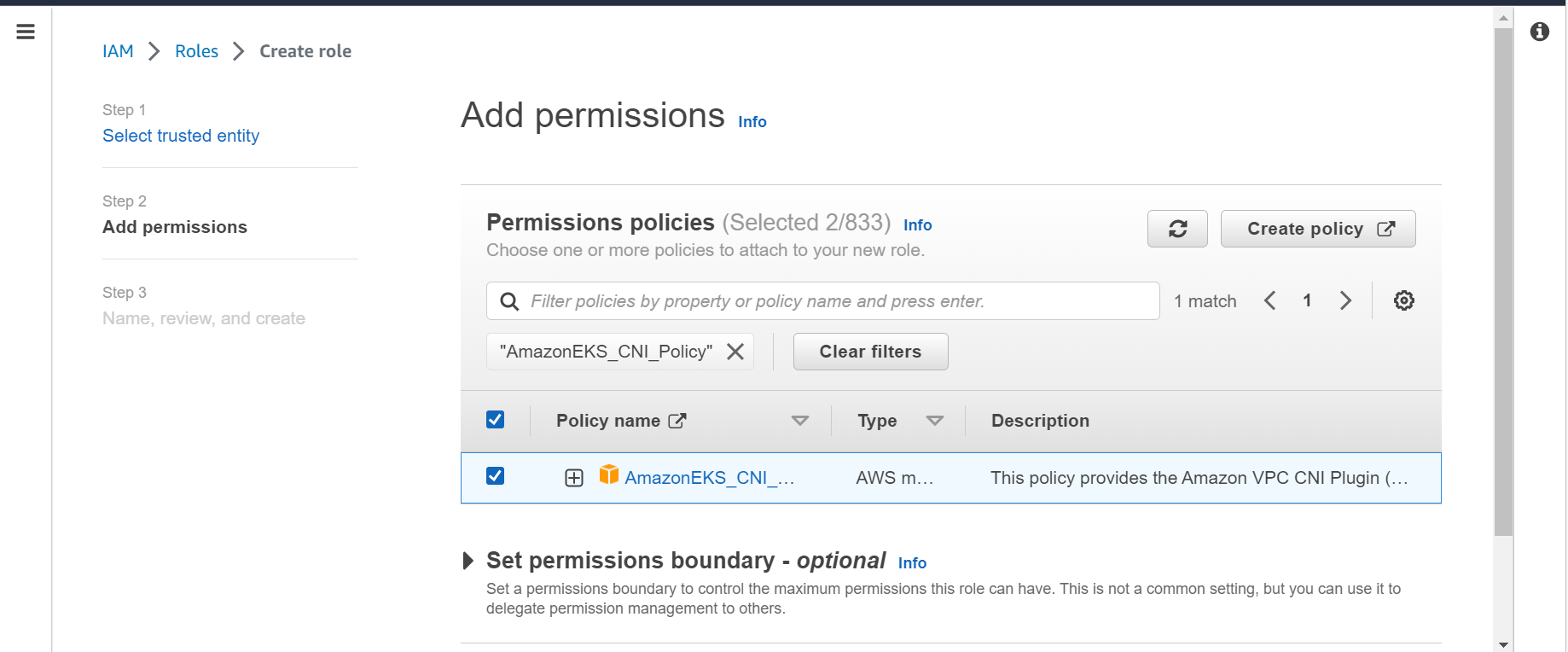The width and height of the screenshot is (1568, 652).
Task: Click the scrollbar up arrow
Action: click(1503, 17)
